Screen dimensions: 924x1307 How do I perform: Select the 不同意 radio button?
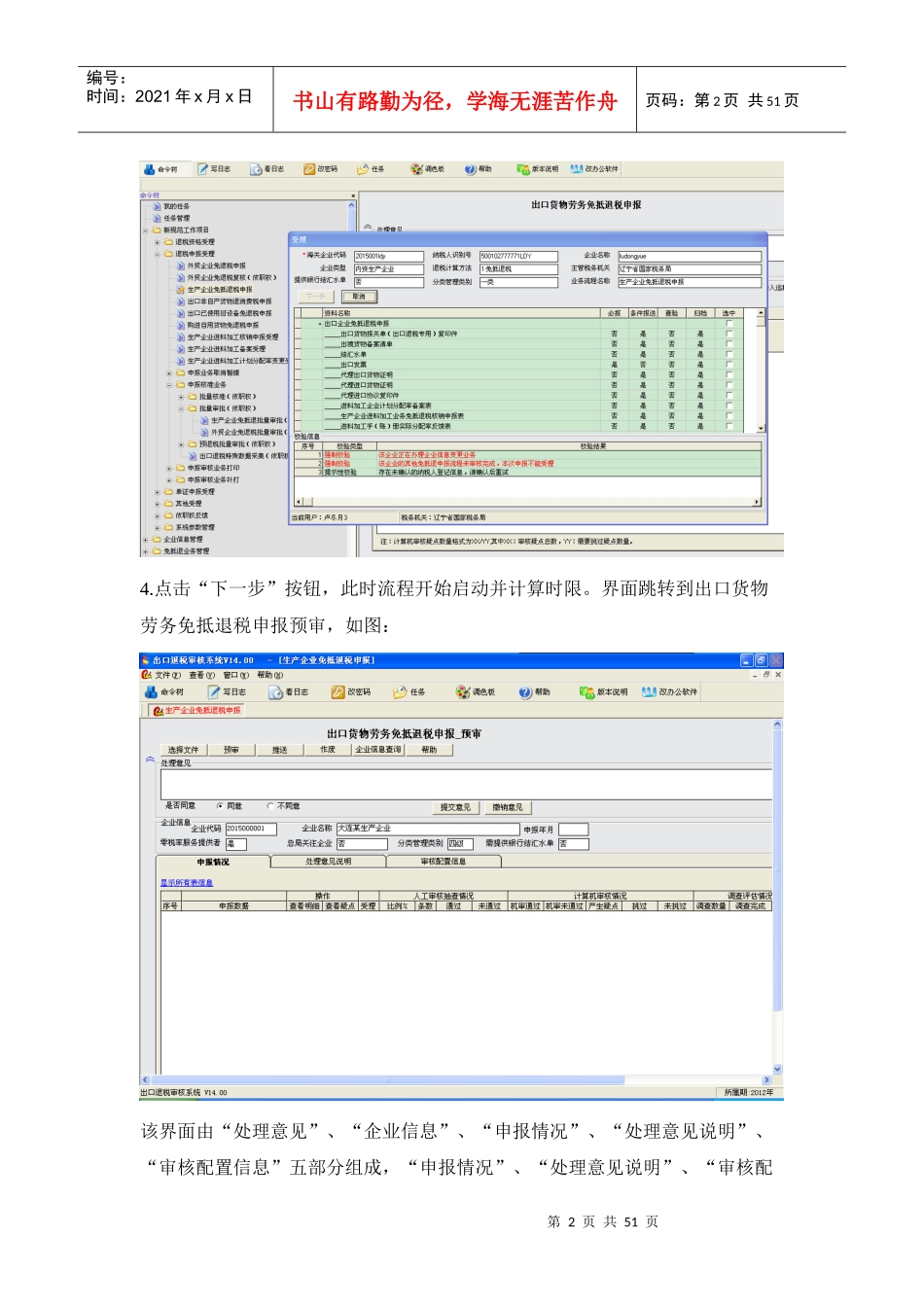270,806
